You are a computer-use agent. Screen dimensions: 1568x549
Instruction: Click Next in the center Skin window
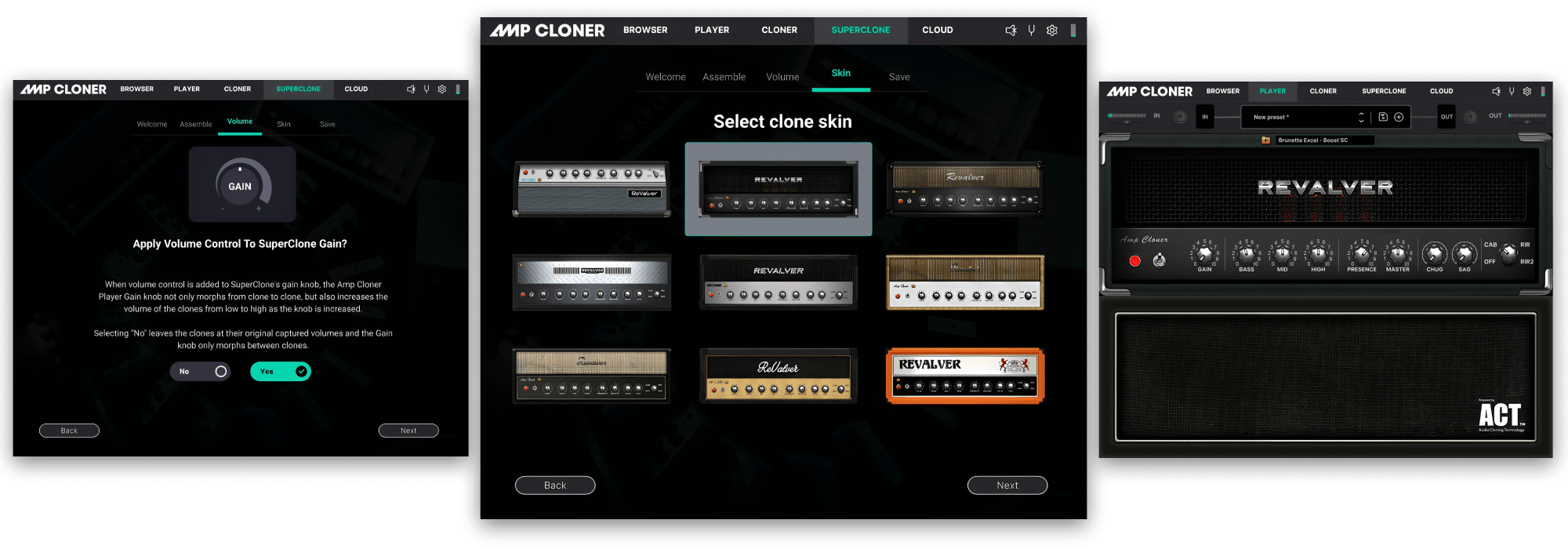(x=1007, y=485)
